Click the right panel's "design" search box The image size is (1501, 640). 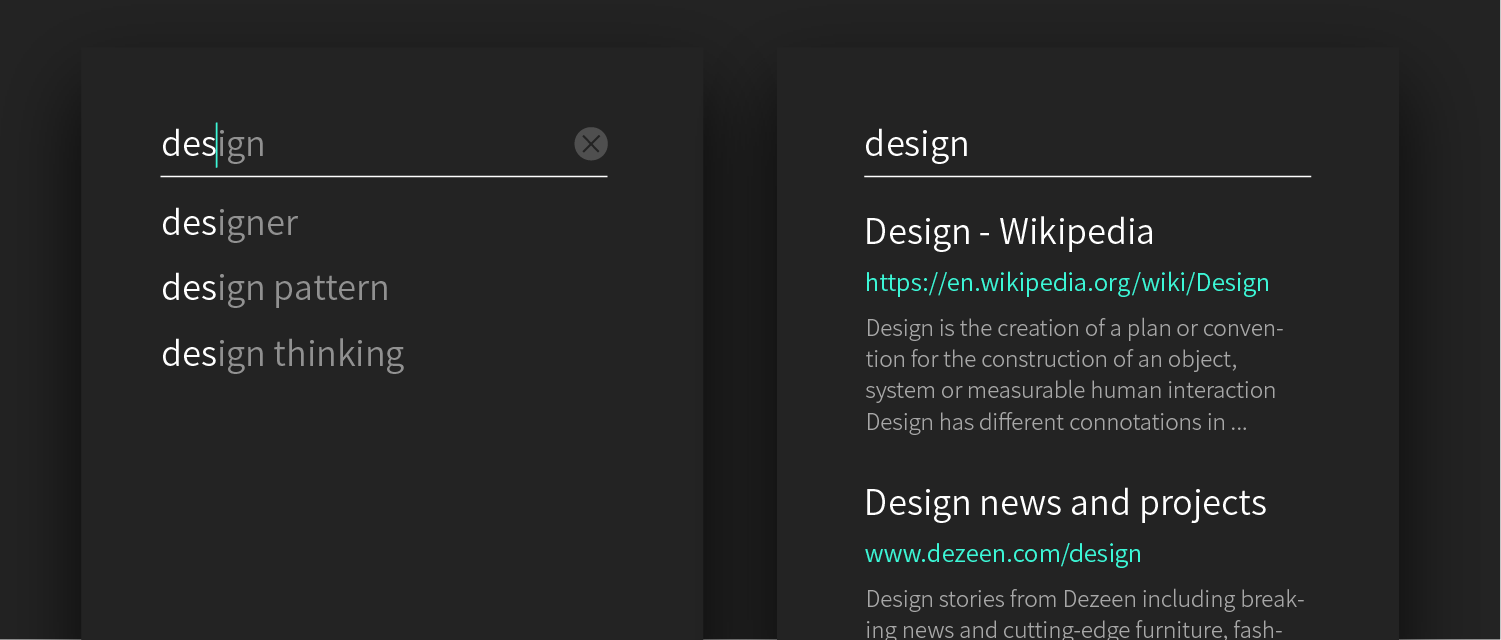[1087, 144]
